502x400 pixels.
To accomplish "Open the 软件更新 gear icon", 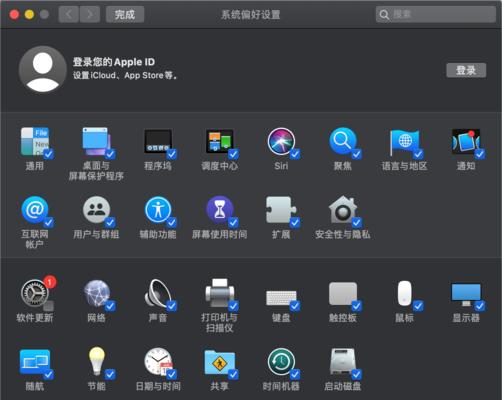I will [35, 293].
